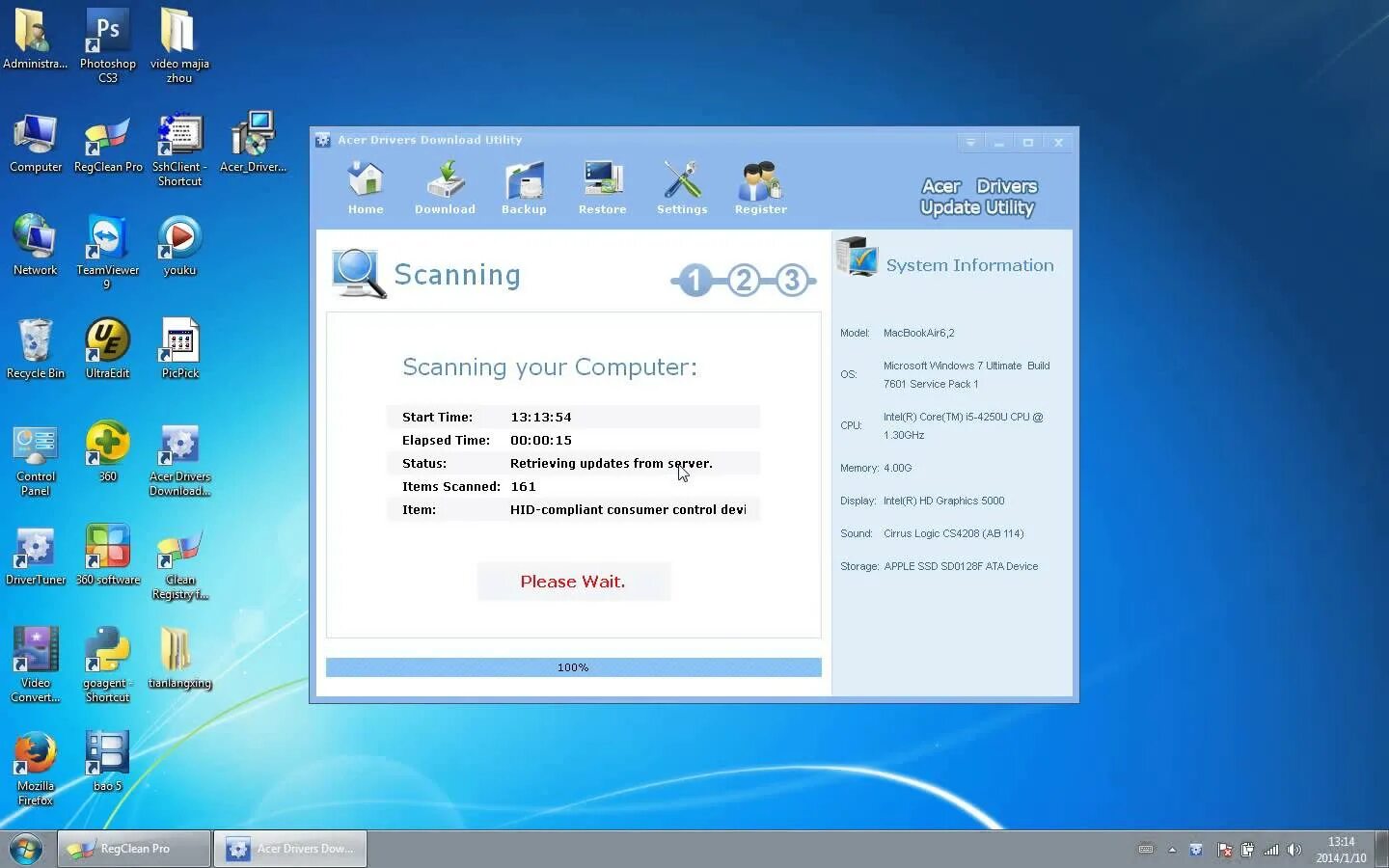Select the Photoshop CS3 shortcut
This screenshot has width=1389, height=868.
(x=108, y=45)
